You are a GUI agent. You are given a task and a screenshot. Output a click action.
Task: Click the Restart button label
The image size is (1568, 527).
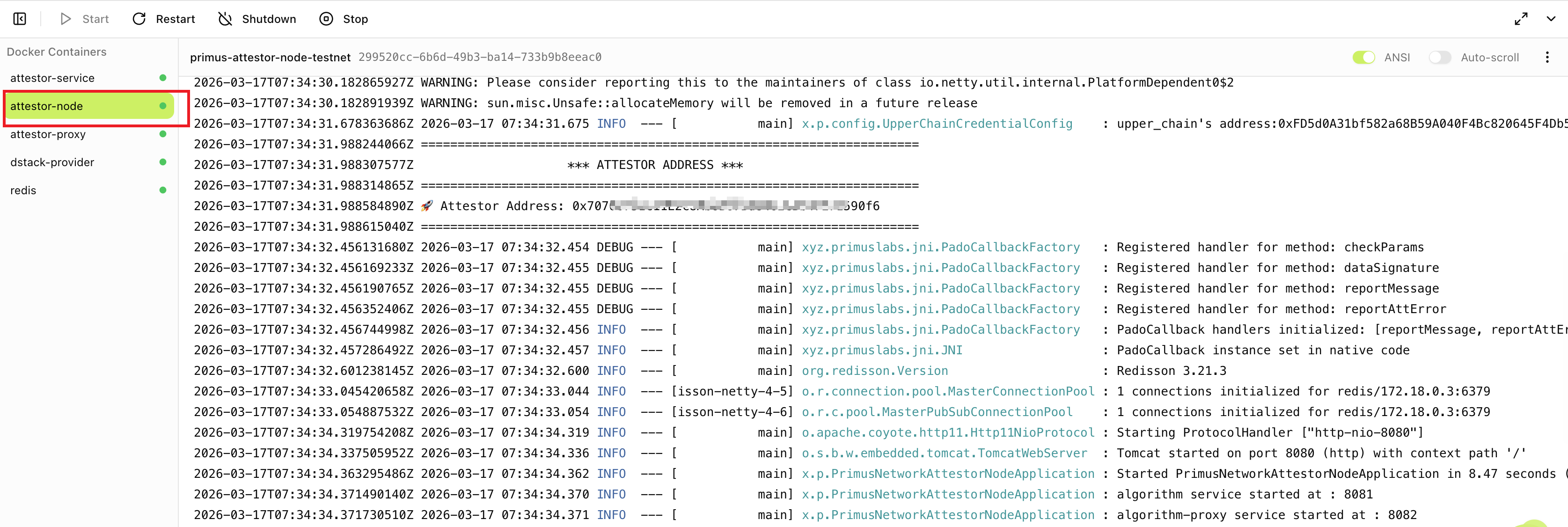coord(176,19)
